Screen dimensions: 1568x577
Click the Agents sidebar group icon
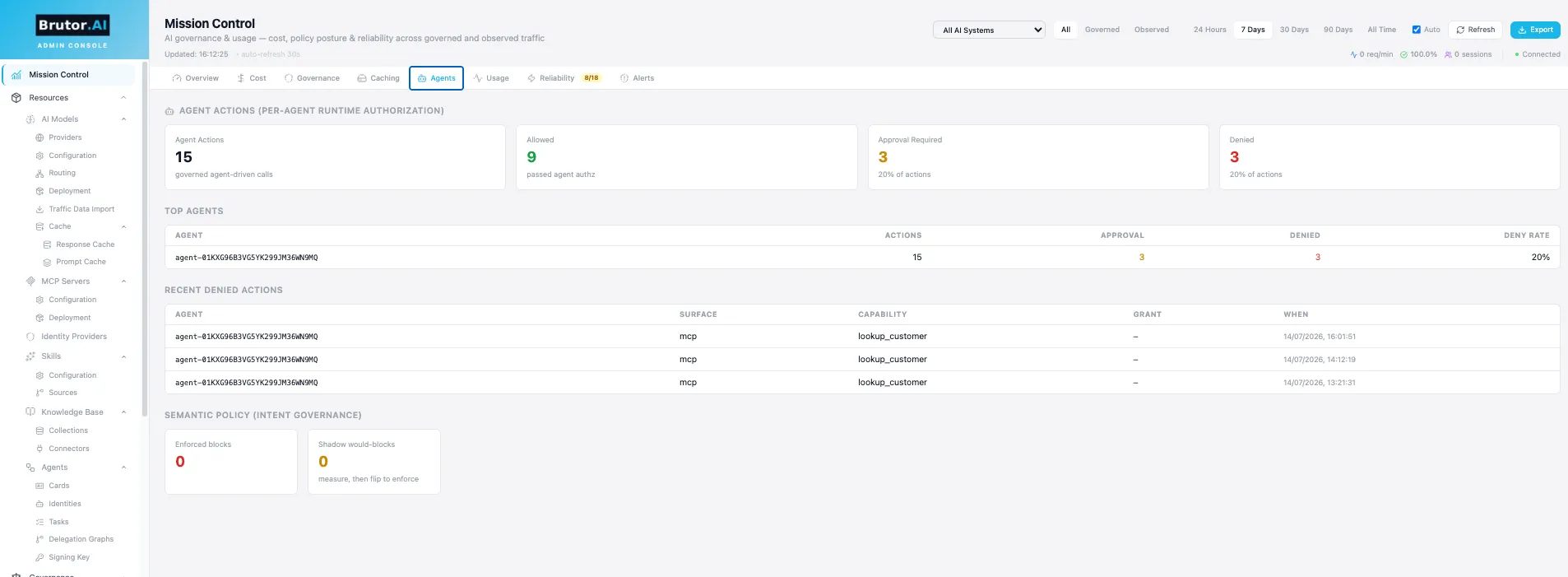[x=30, y=468]
